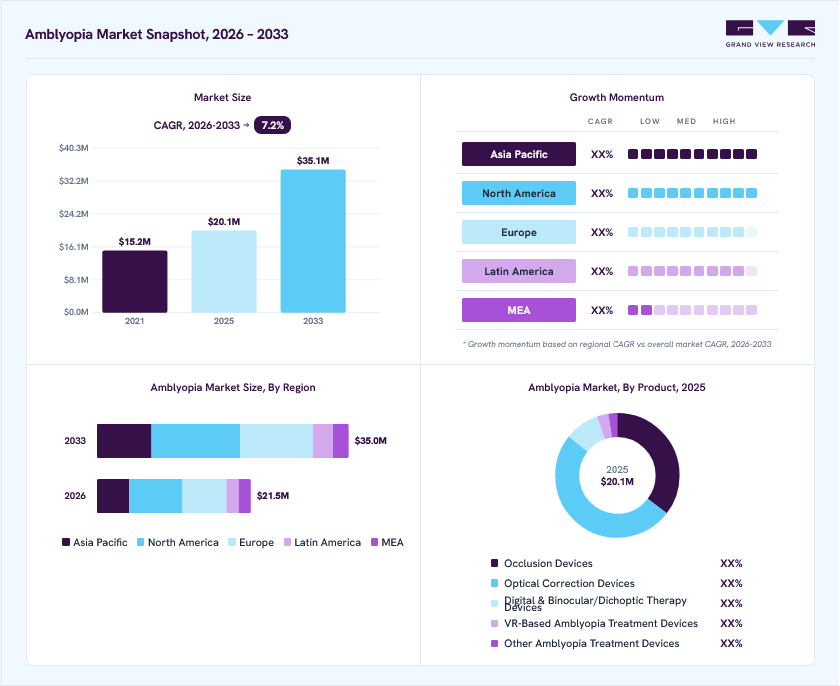Click the Latin America momentum indicator row
This screenshot has height=686, width=840.
[x=692, y=272]
